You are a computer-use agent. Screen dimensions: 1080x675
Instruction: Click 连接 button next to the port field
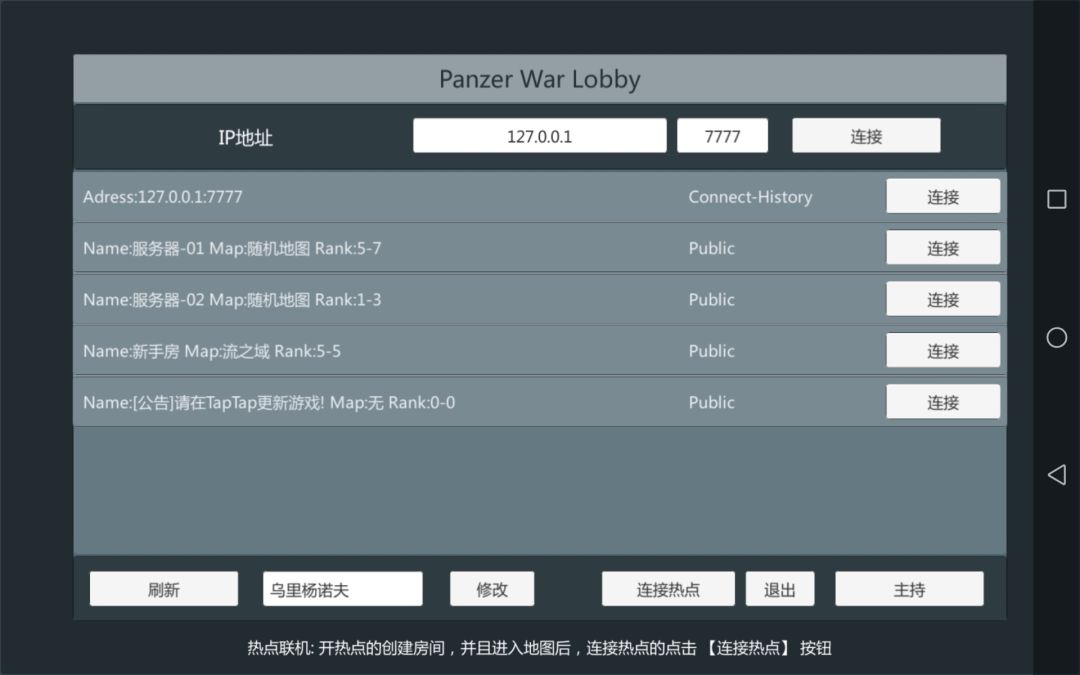(x=866, y=136)
